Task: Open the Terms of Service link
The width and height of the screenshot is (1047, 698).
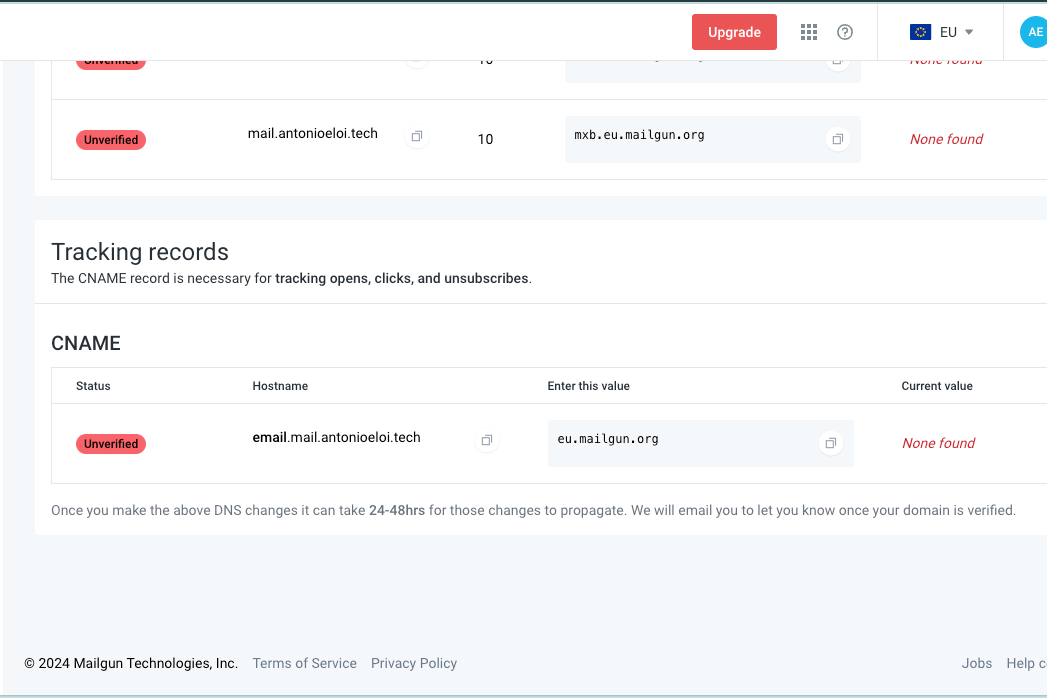Action: tap(304, 663)
